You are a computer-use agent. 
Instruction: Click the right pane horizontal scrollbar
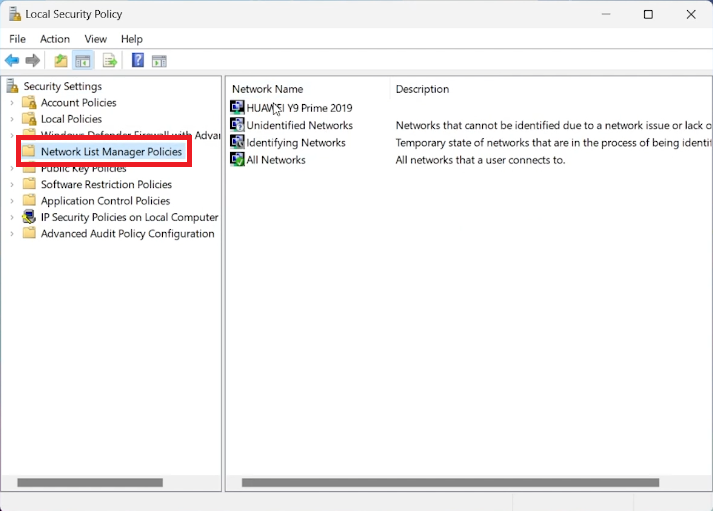point(450,483)
